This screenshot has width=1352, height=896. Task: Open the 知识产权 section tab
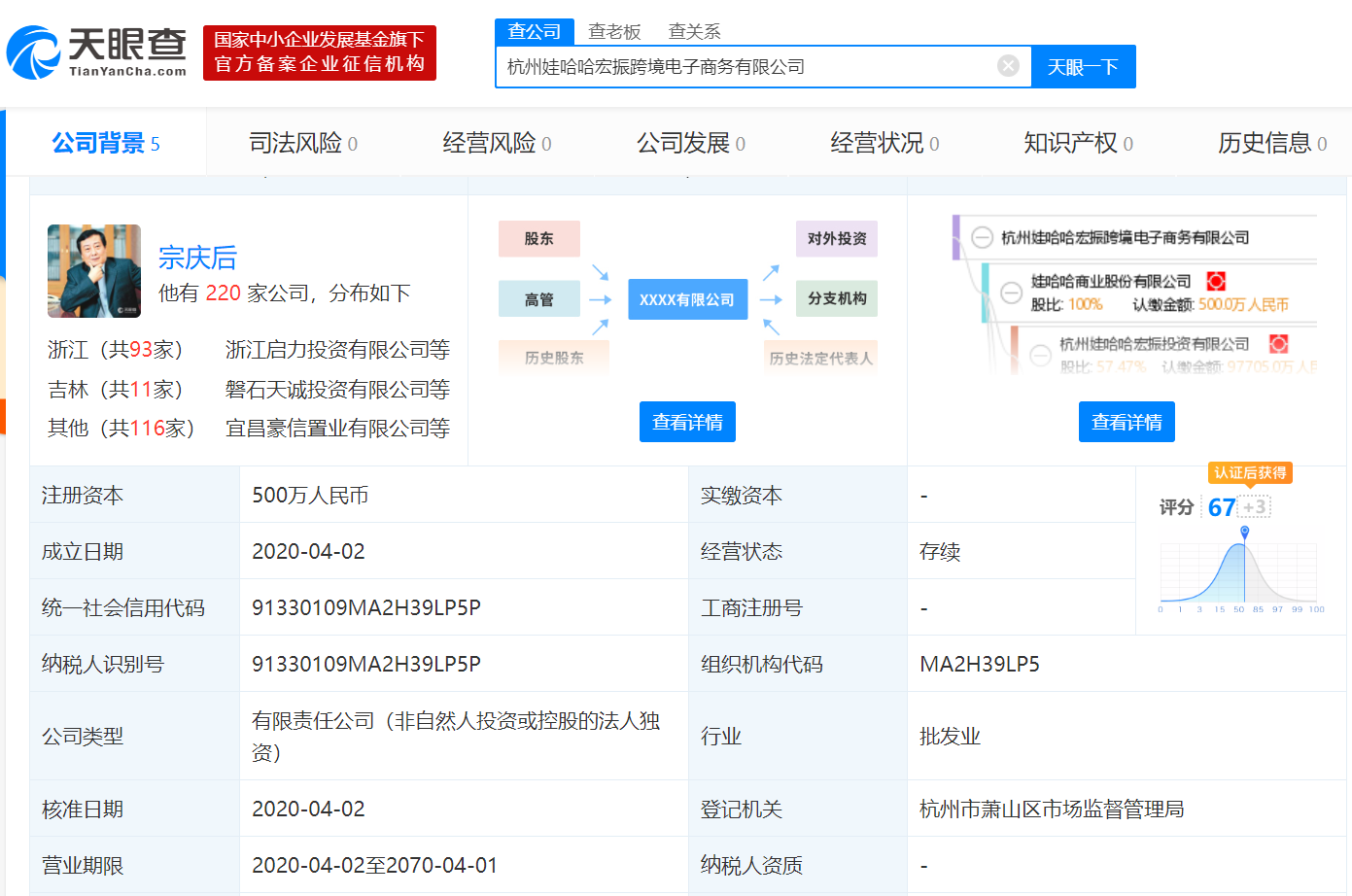(1078, 144)
